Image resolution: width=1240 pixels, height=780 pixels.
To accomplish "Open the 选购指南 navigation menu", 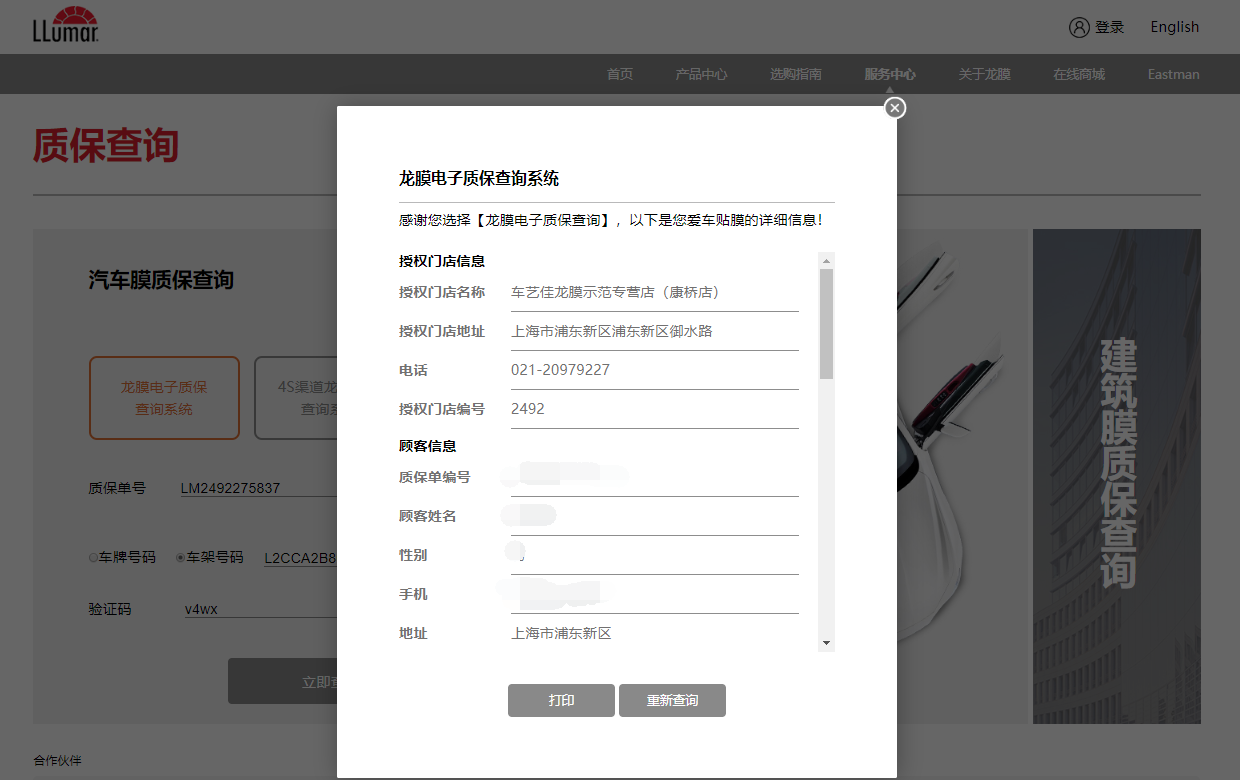I will (795, 73).
